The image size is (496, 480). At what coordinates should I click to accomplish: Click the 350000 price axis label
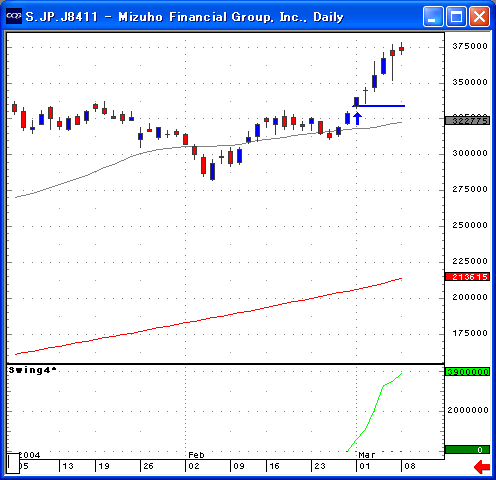470,82
